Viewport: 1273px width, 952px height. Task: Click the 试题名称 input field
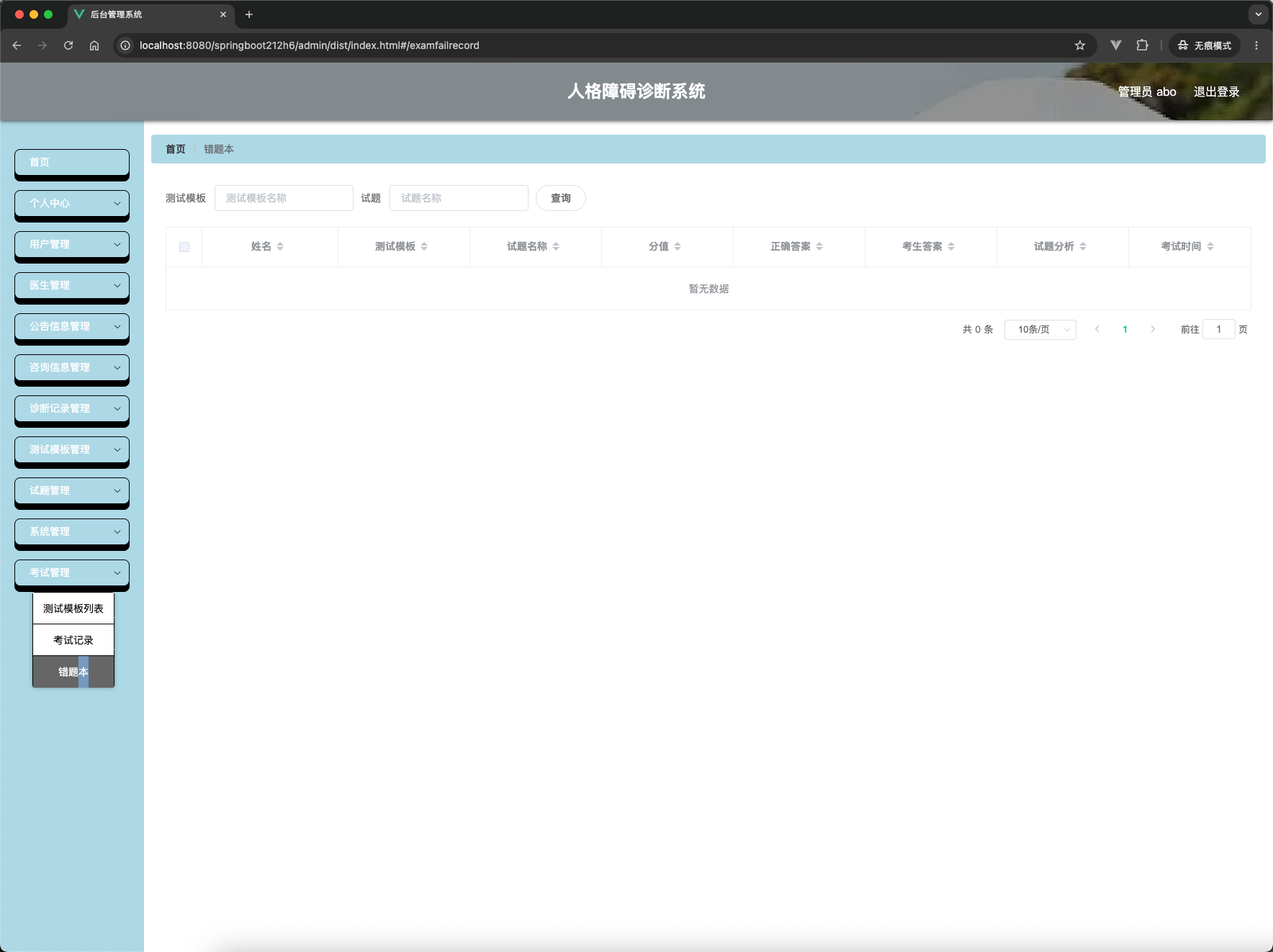(x=459, y=198)
